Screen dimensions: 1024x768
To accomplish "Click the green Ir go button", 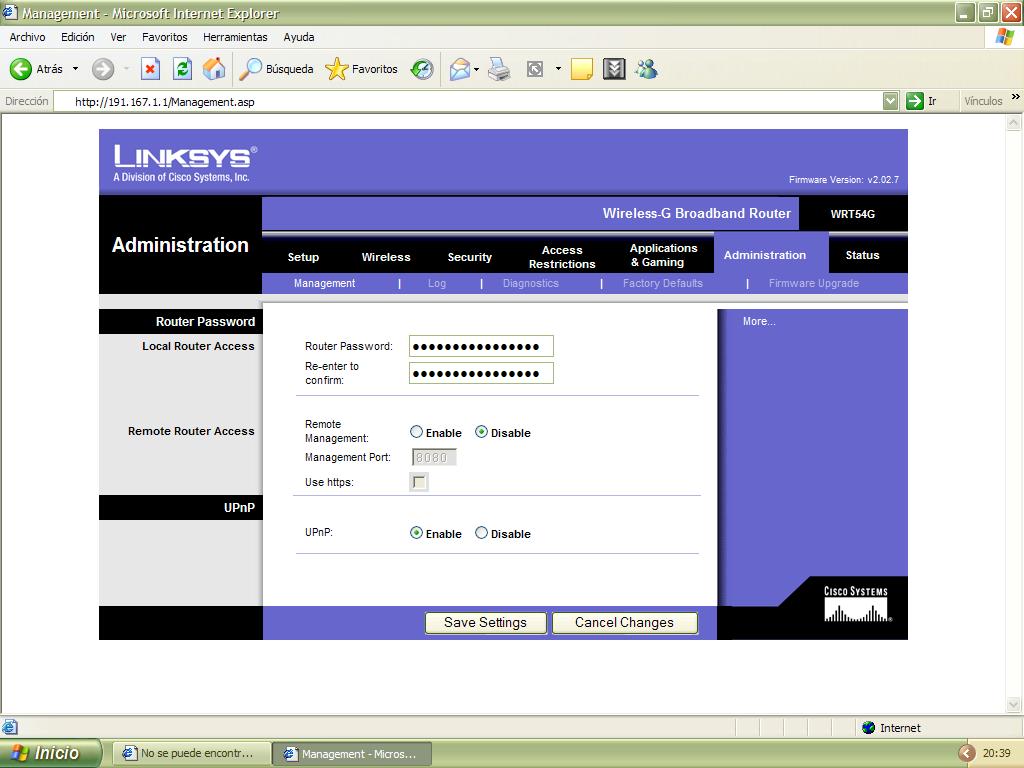I will click(x=915, y=101).
